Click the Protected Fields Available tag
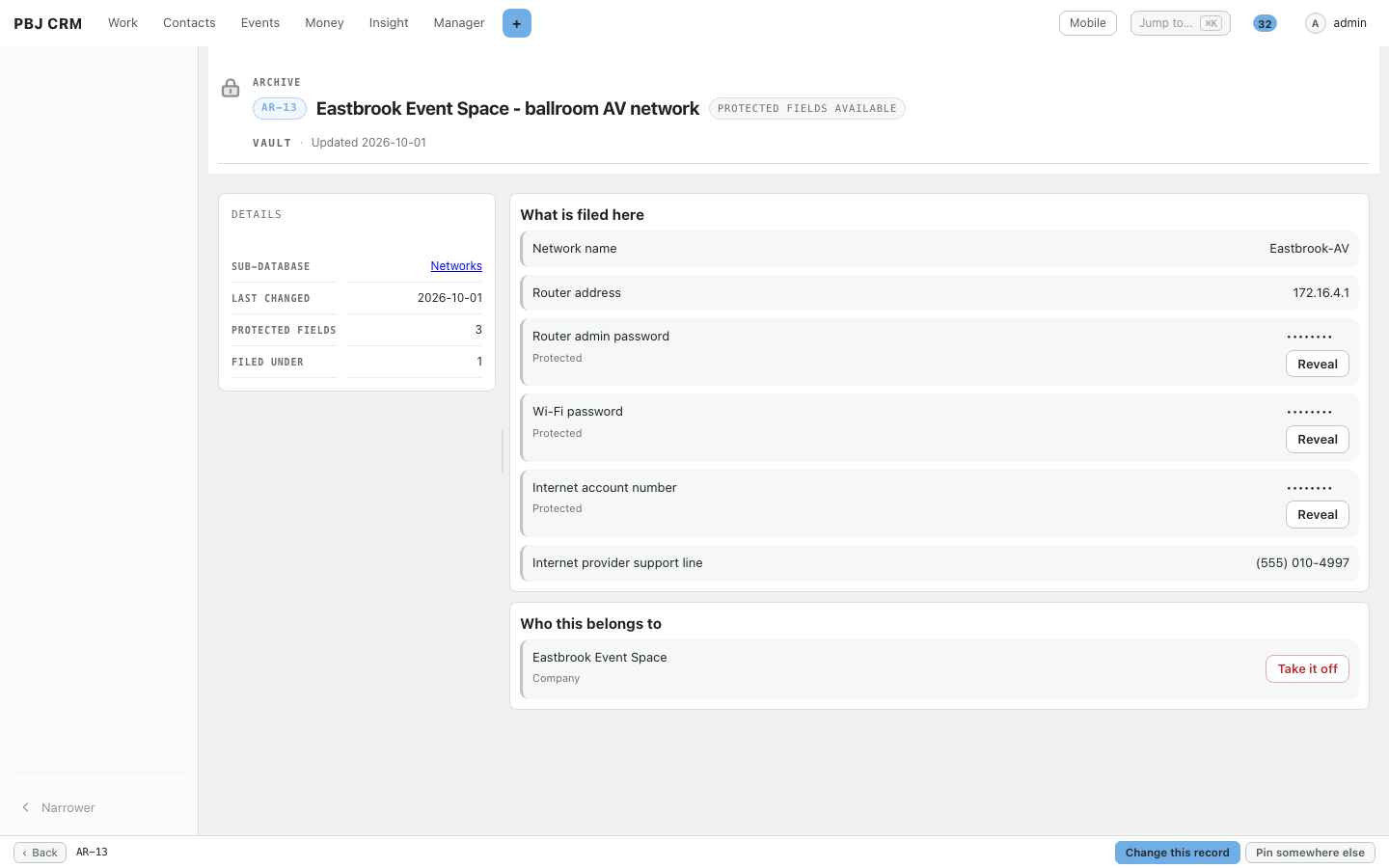This screenshot has width=1389, height=868. [807, 109]
